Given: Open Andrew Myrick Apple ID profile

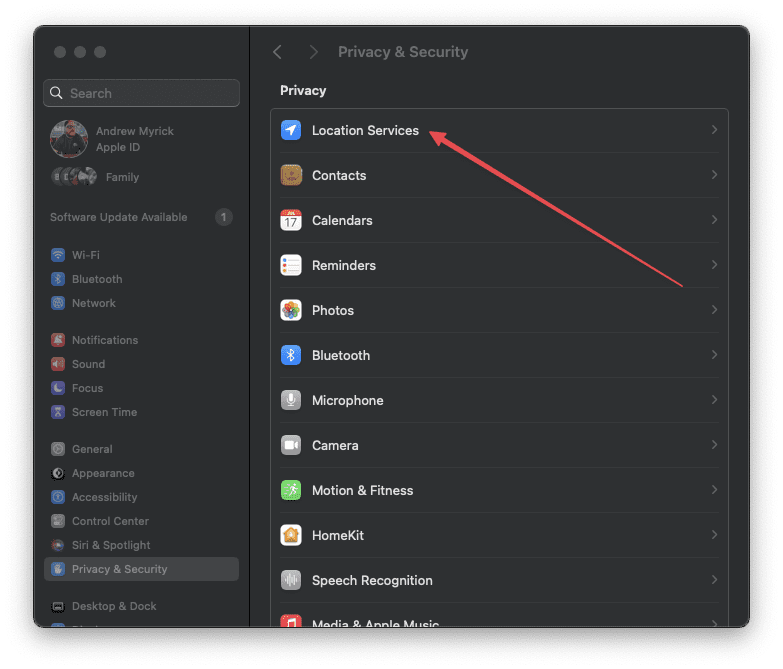Looking at the screenshot, I should [x=112, y=139].
